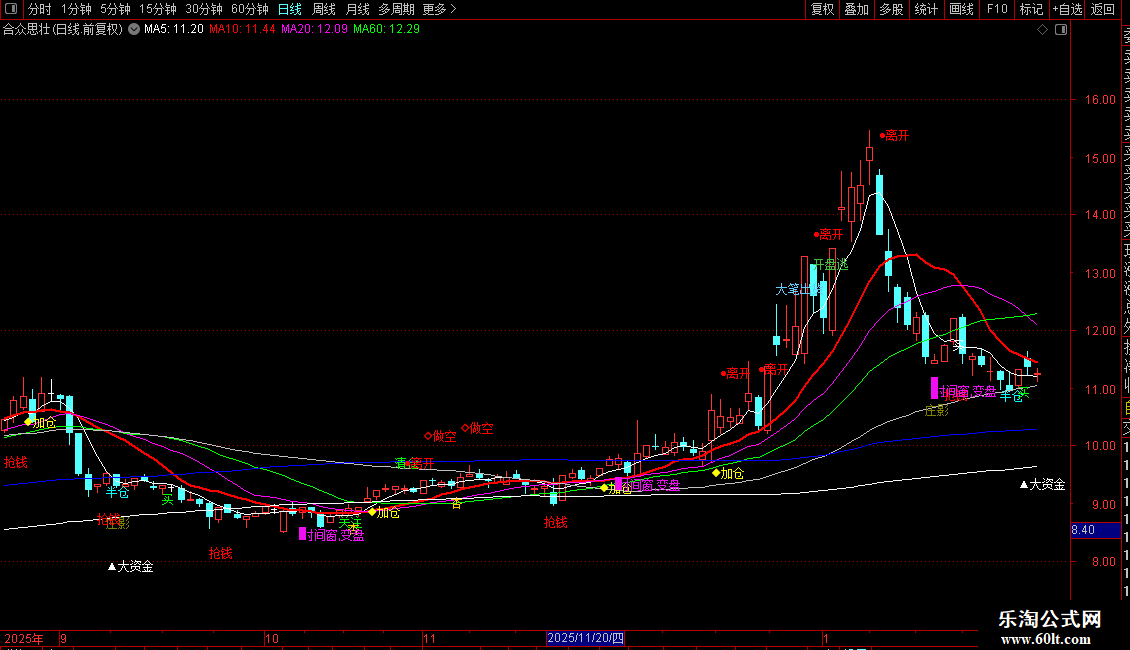
Task: Click the 合众思壮(日线.前复权) chart title
Action: coord(63,30)
